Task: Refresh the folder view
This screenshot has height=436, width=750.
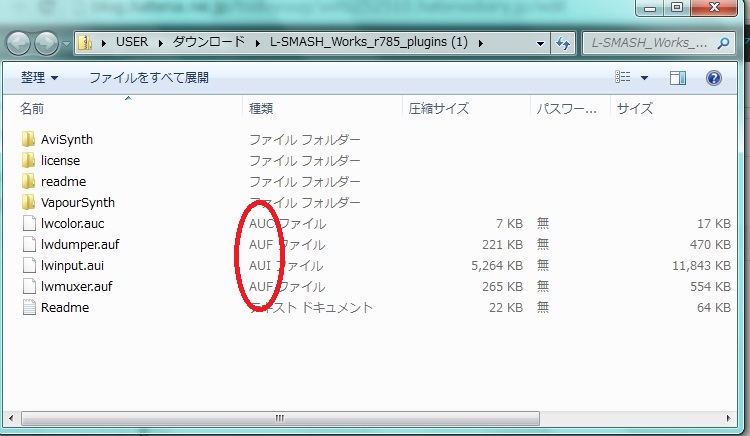Action: (562, 44)
